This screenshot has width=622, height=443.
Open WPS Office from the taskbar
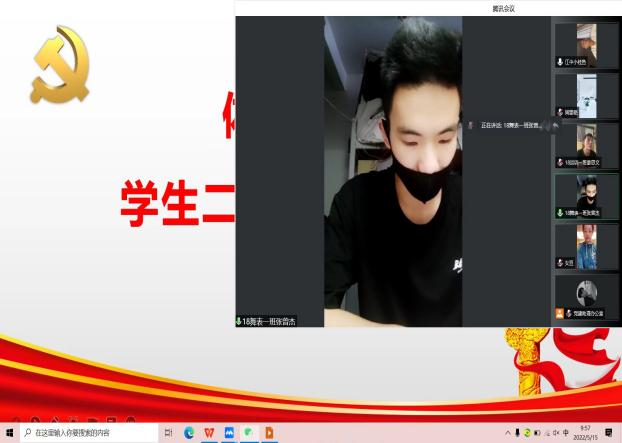209,433
